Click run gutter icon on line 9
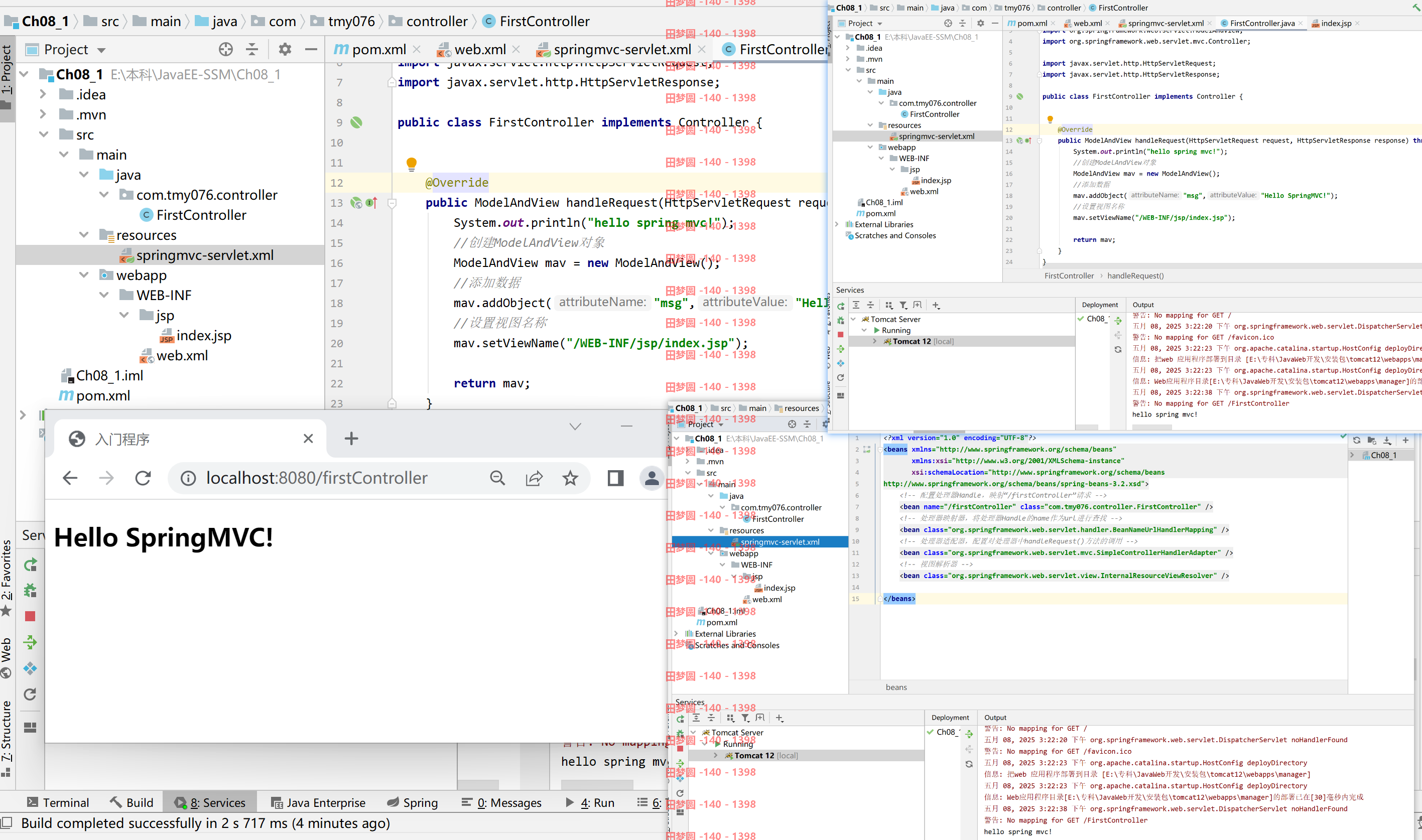 (356, 122)
